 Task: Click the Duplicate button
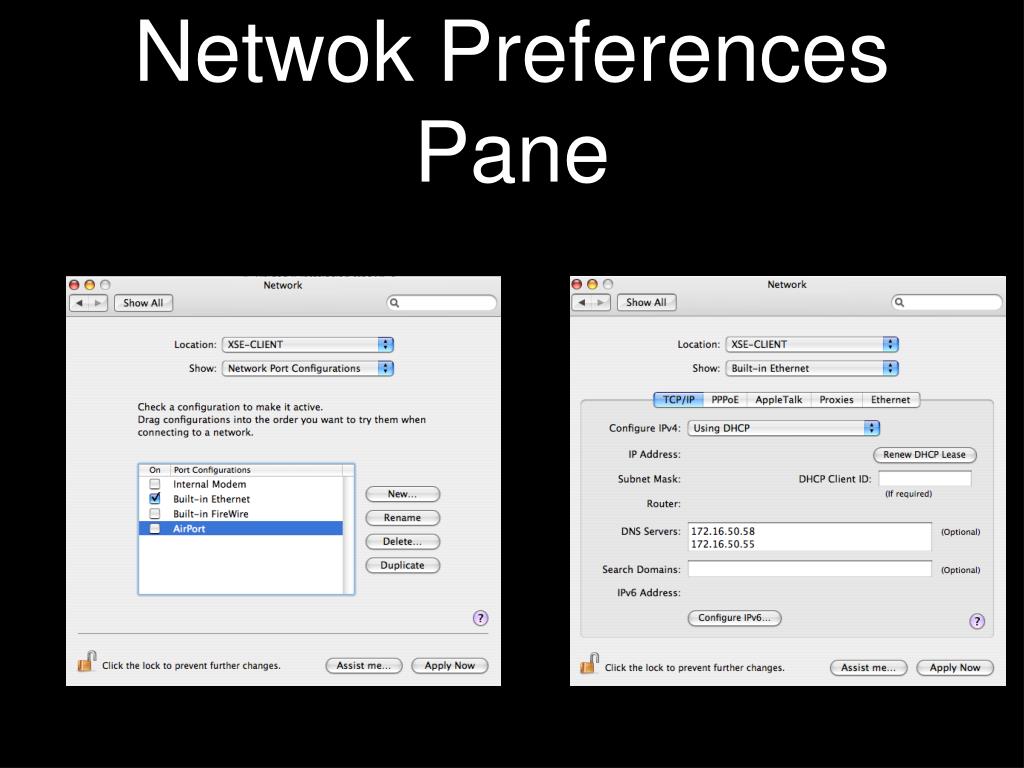pyautogui.click(x=402, y=566)
